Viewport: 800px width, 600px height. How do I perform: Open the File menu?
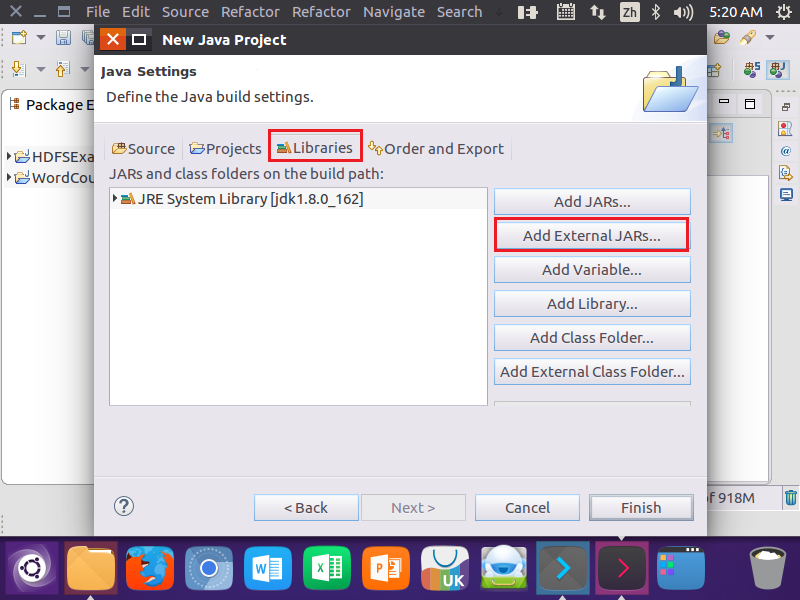tap(97, 12)
